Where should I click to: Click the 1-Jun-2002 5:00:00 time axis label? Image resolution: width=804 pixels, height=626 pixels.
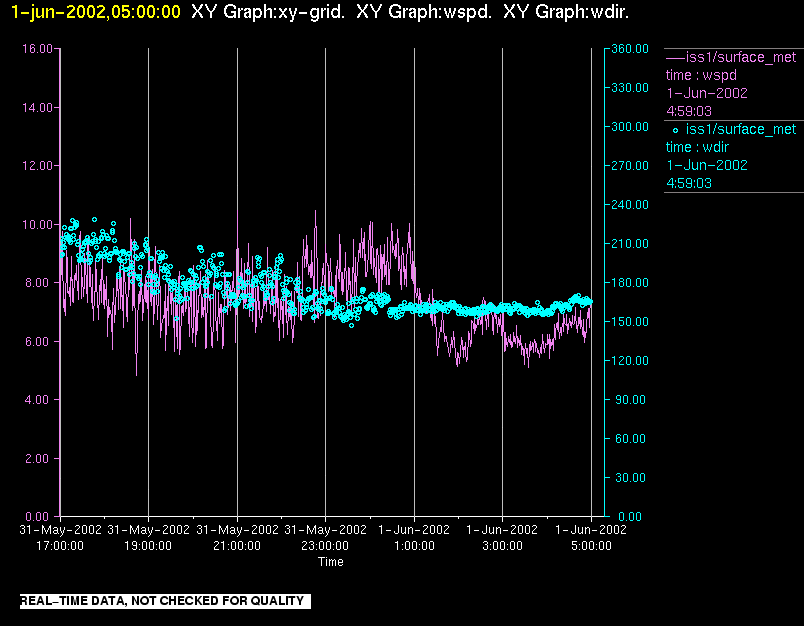click(x=591, y=537)
